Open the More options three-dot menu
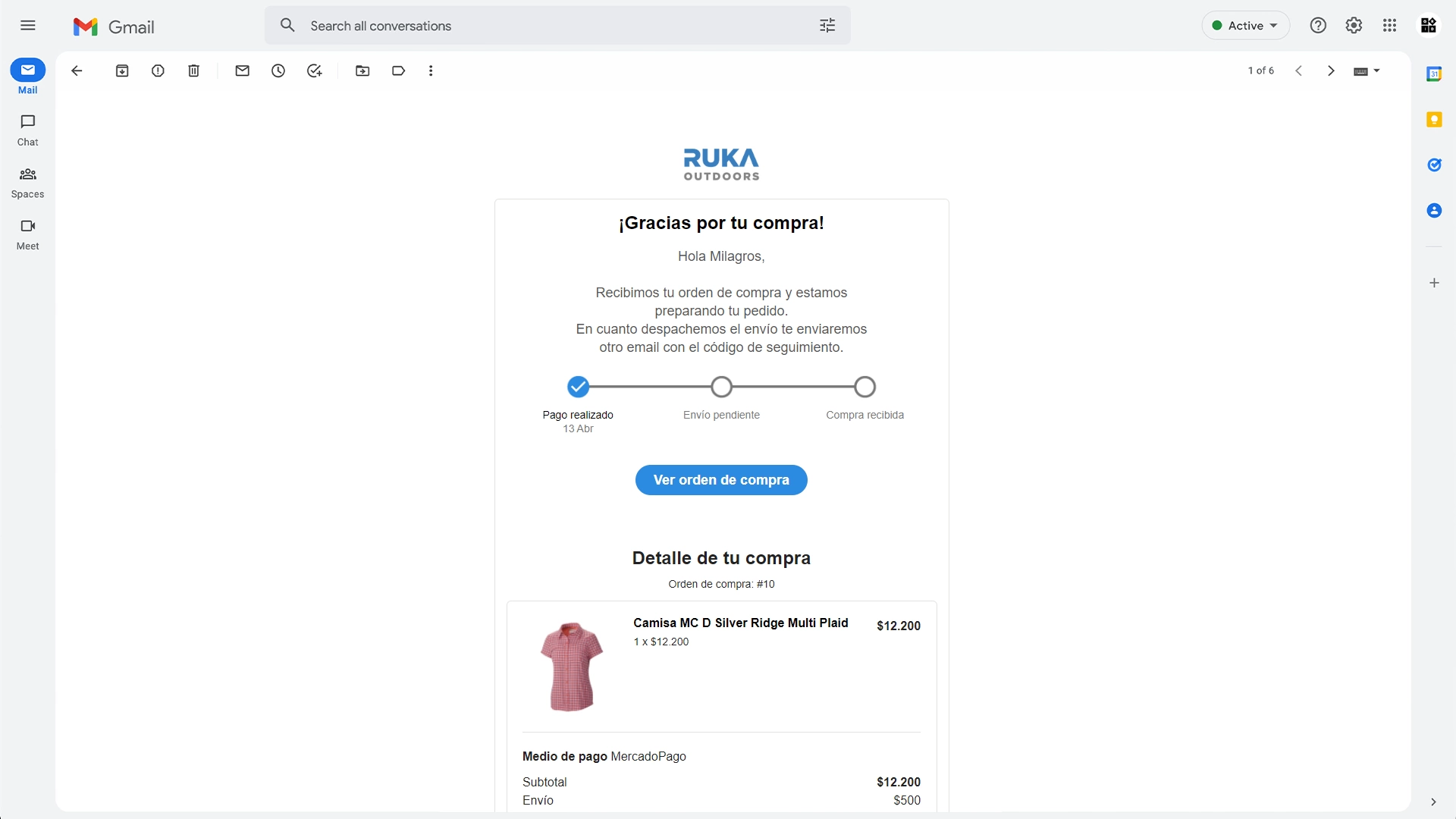 pyautogui.click(x=431, y=71)
